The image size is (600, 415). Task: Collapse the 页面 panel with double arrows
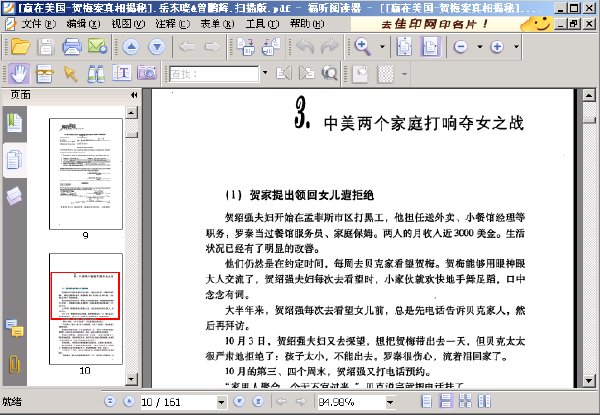tap(134, 95)
